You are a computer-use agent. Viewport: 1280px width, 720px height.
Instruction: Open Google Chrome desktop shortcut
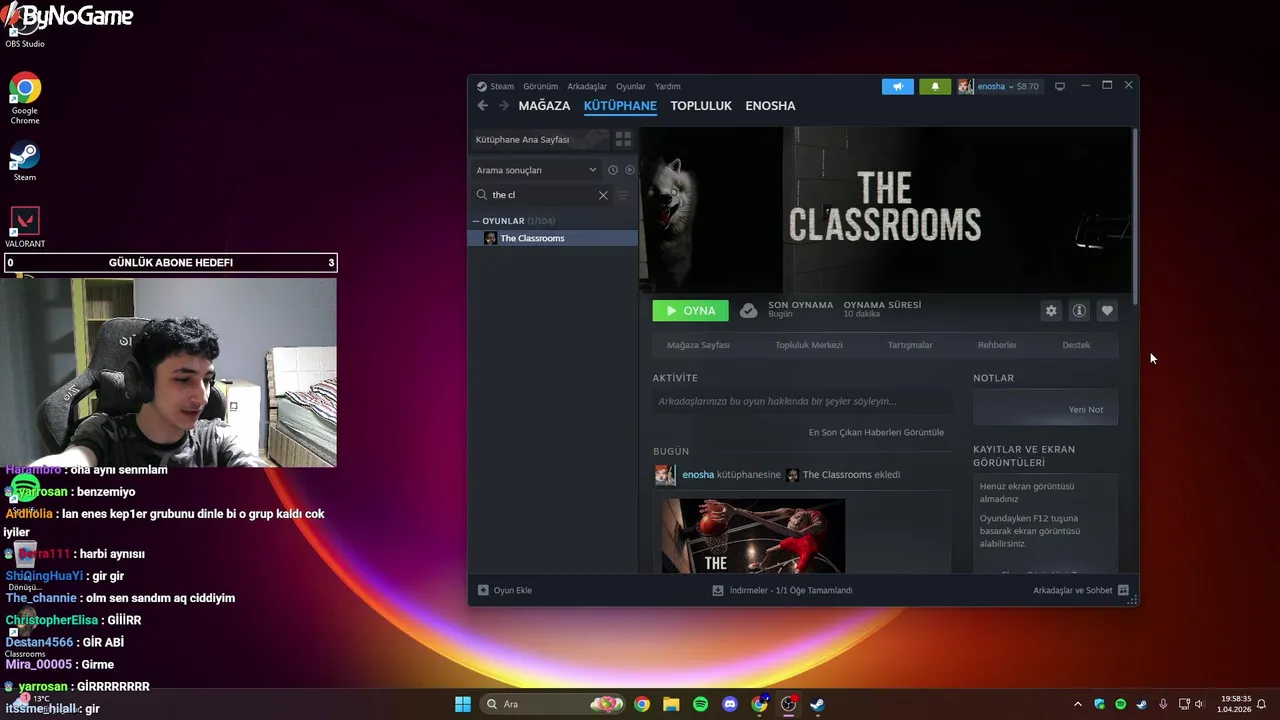pos(25,98)
